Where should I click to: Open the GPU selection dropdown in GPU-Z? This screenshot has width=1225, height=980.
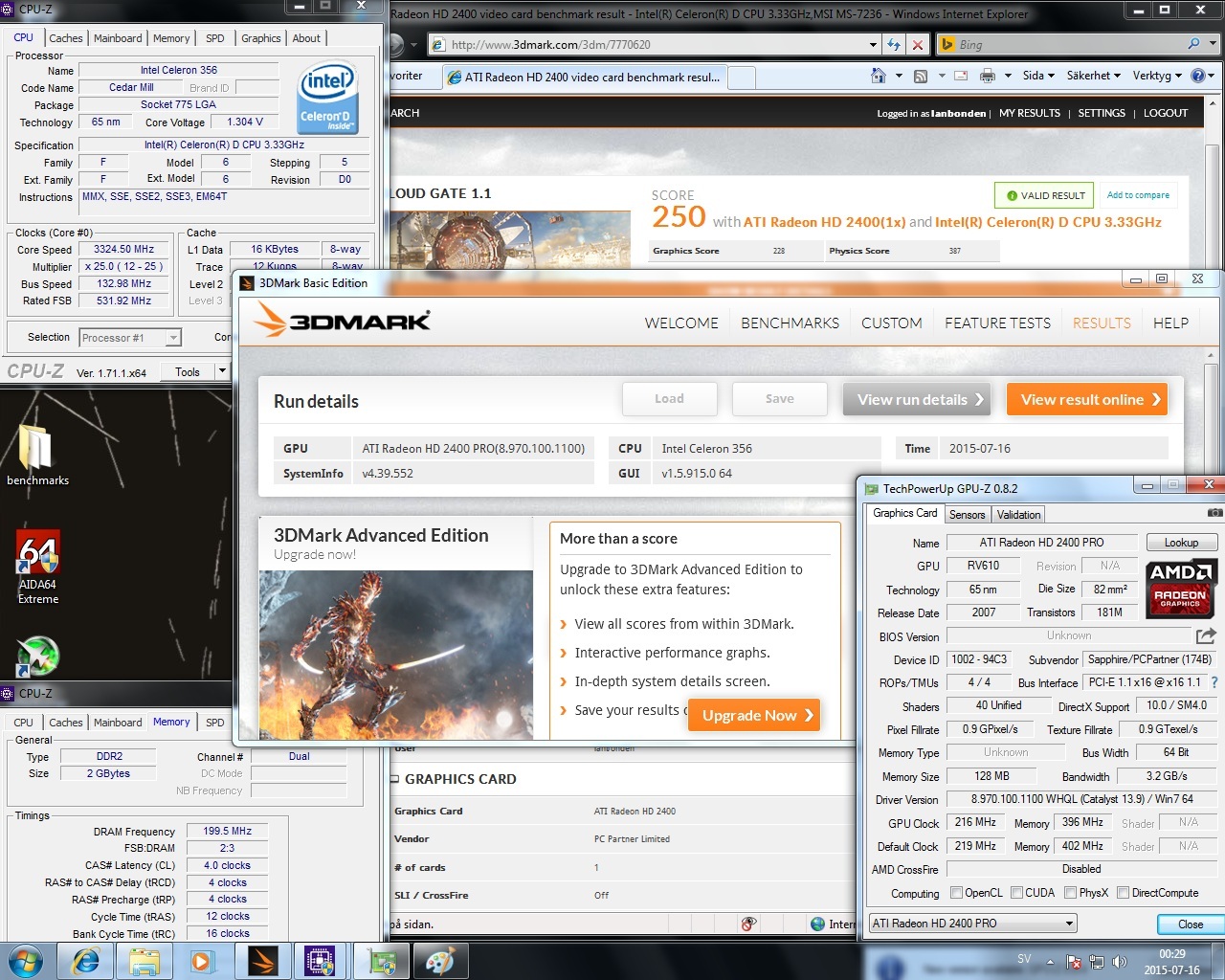972,924
